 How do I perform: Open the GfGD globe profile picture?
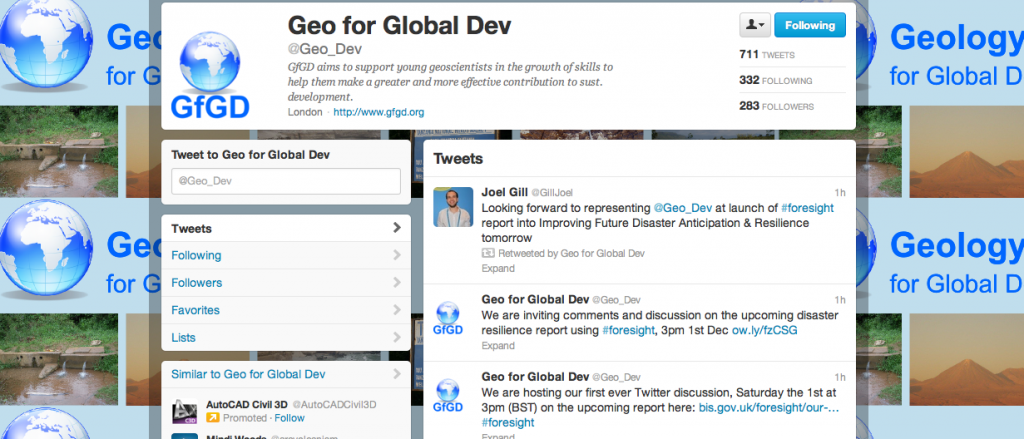pyautogui.click(x=210, y=74)
